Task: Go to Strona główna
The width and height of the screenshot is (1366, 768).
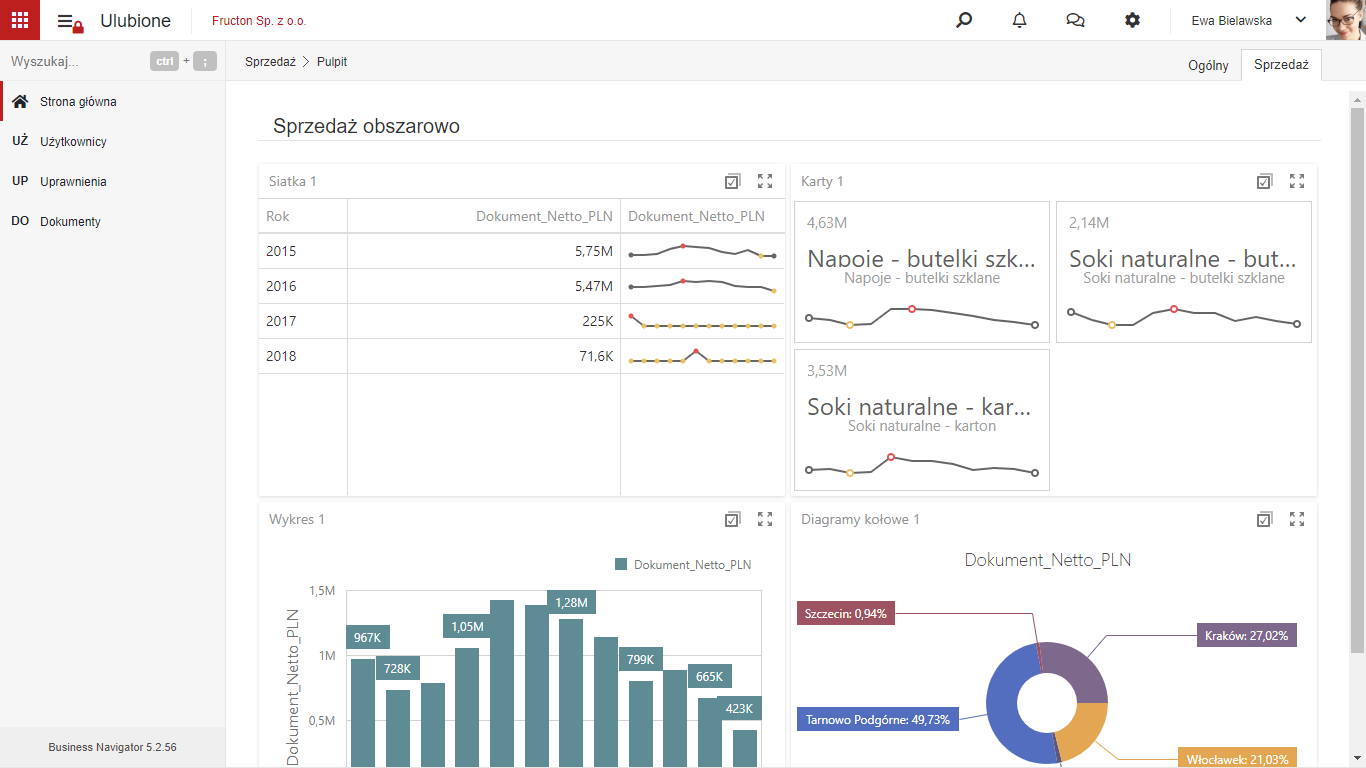Action: point(78,102)
